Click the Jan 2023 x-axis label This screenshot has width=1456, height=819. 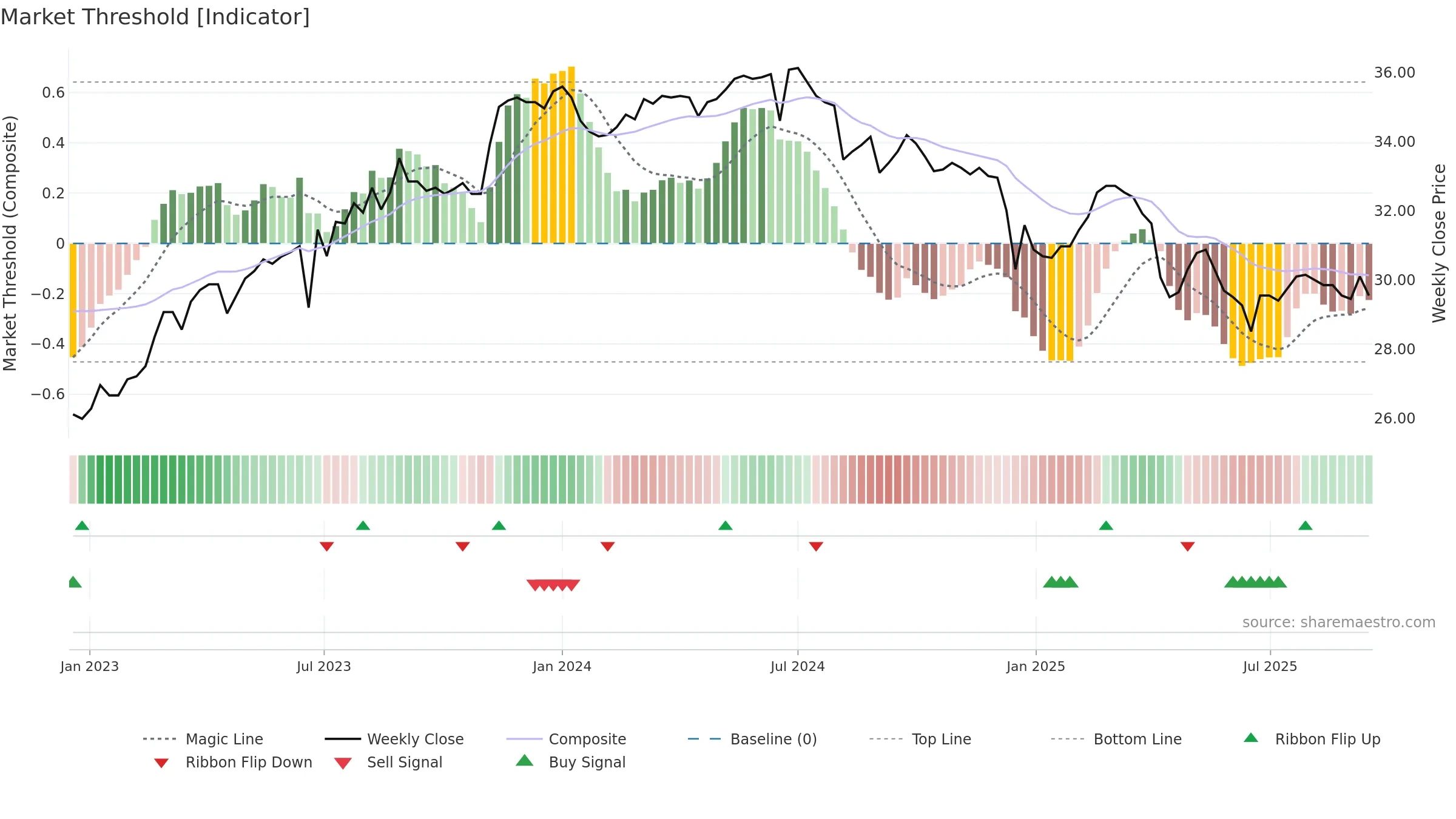[x=90, y=666]
